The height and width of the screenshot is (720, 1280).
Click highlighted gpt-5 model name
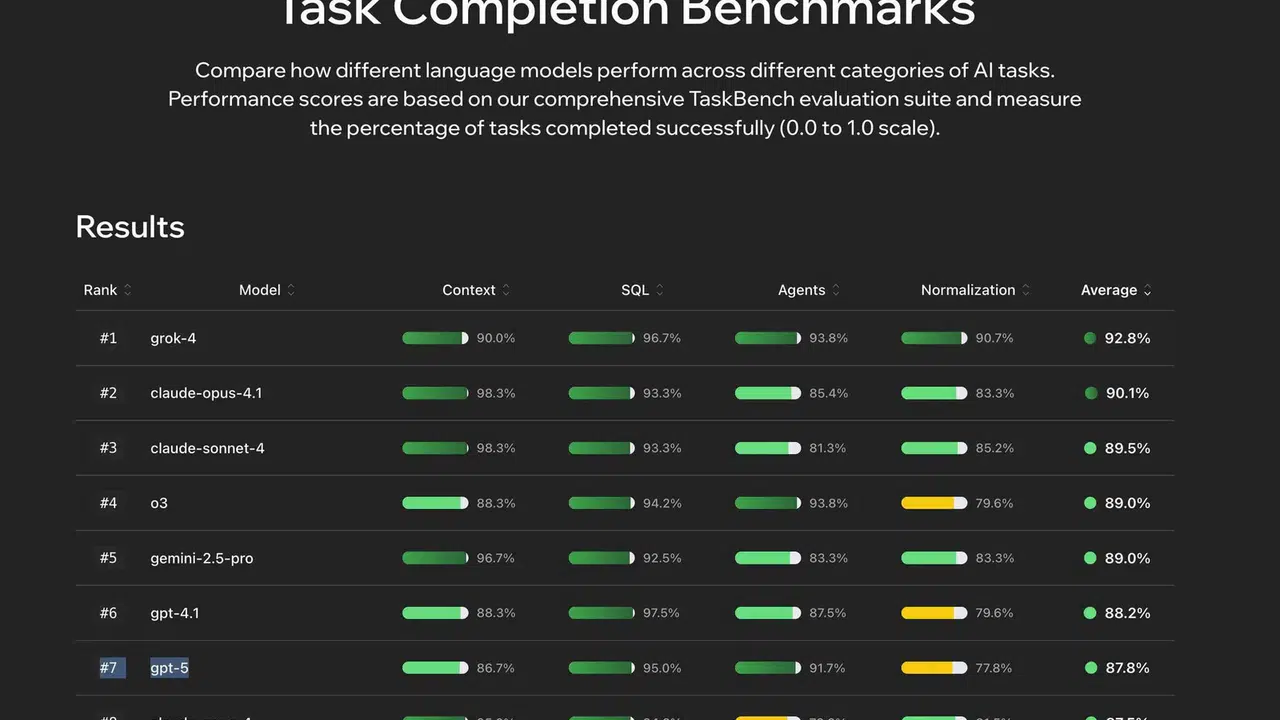point(169,668)
